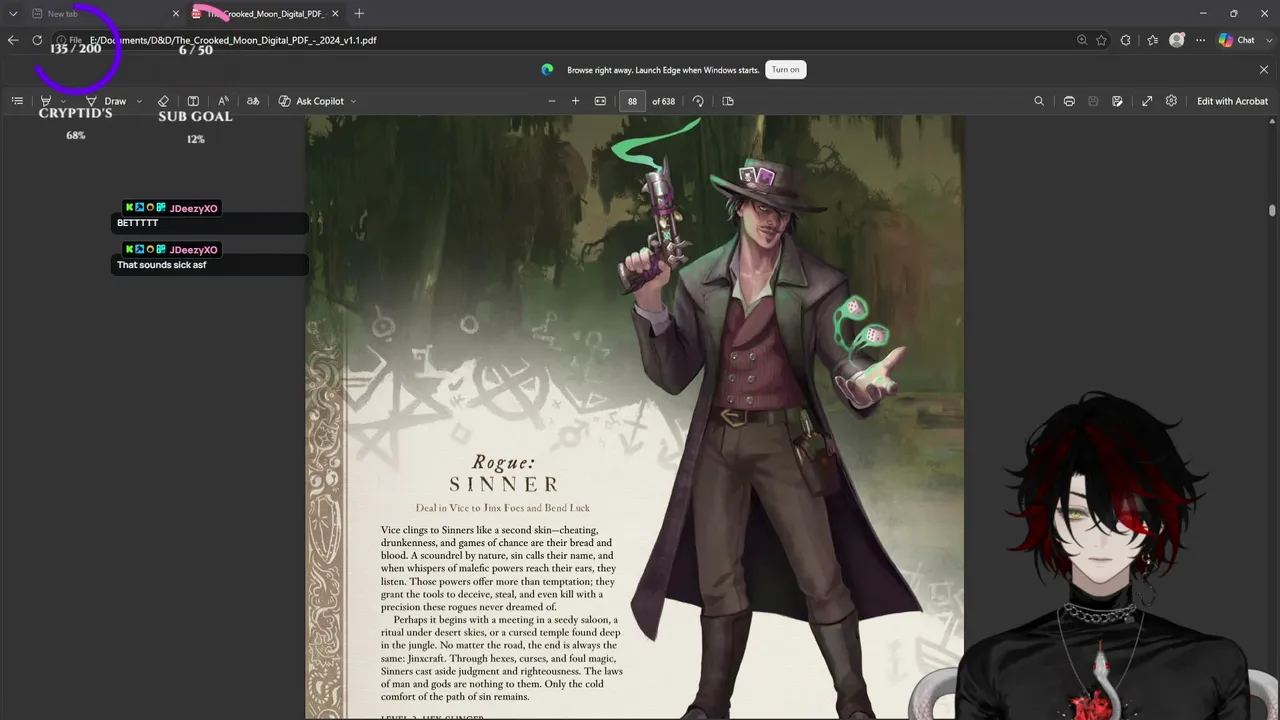Refresh the current page

coord(37,40)
